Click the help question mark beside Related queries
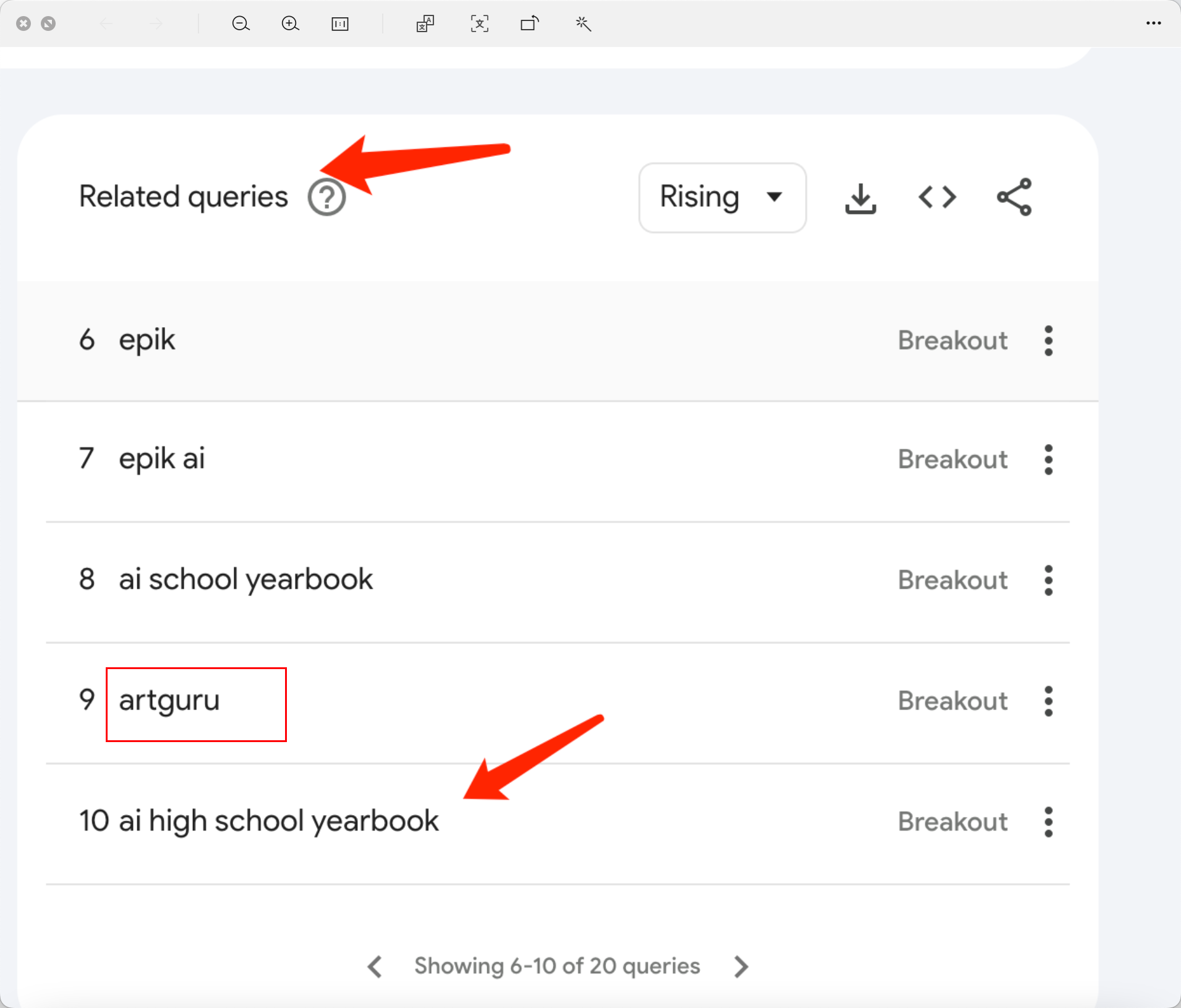This screenshot has height=1008, width=1181. (326, 197)
